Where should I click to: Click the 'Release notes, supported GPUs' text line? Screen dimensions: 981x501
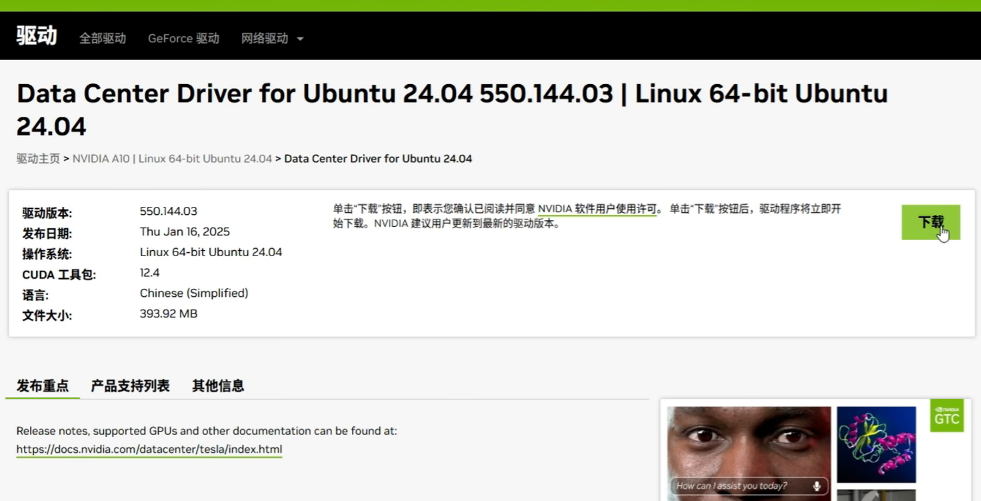click(x=206, y=431)
